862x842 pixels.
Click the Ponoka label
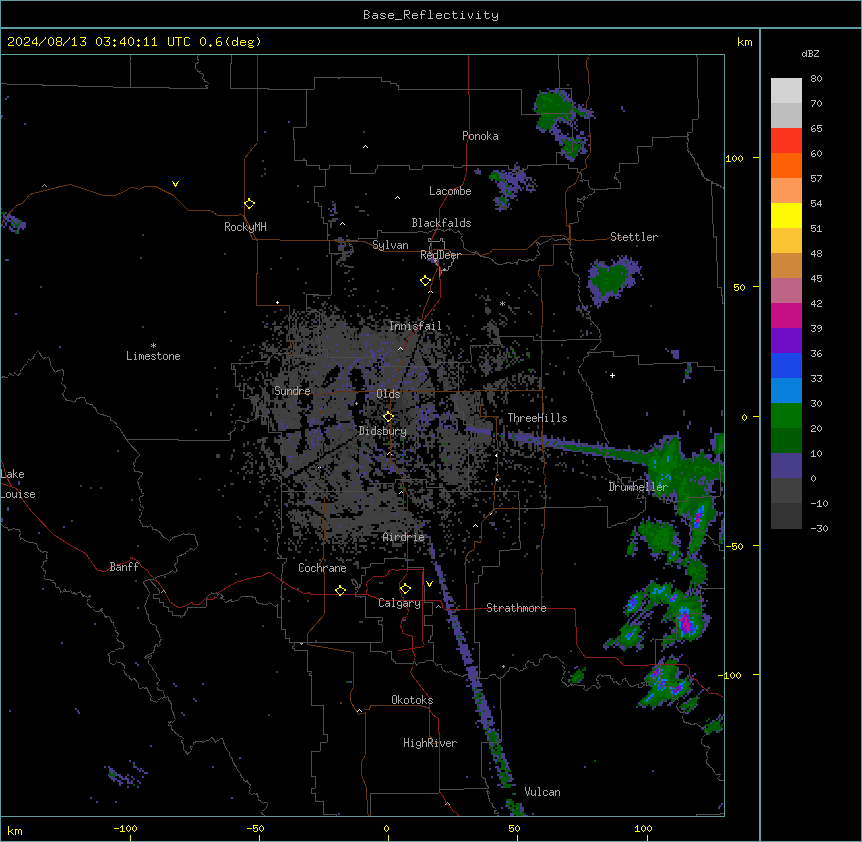[480, 136]
